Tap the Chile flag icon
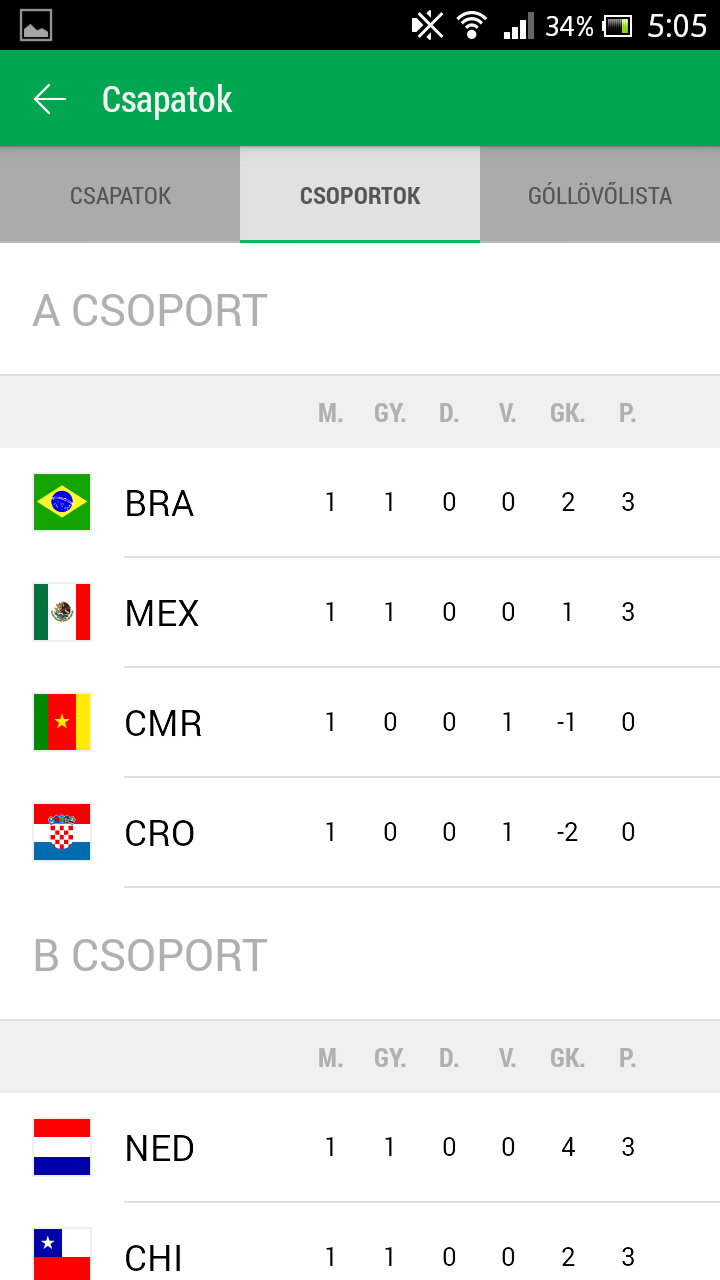Screen dimensions: 720x1280 [62, 1254]
